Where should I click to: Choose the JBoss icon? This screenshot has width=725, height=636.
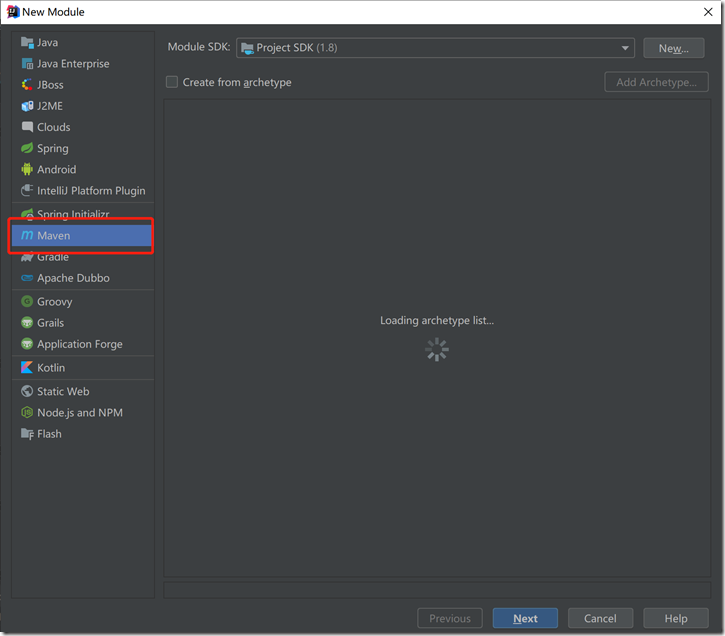click(27, 85)
